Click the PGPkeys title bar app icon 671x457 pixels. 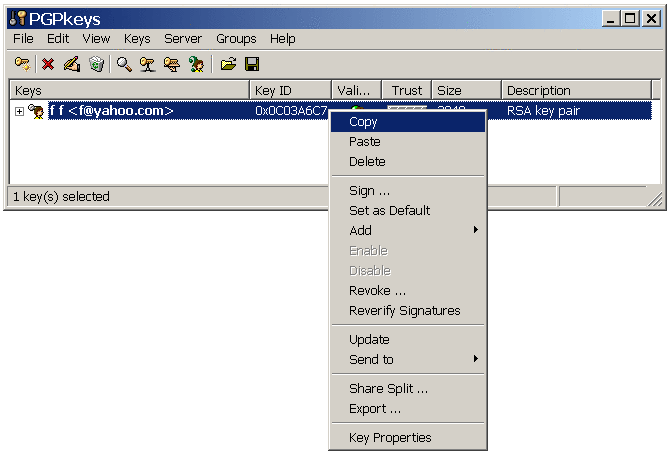coord(18,18)
